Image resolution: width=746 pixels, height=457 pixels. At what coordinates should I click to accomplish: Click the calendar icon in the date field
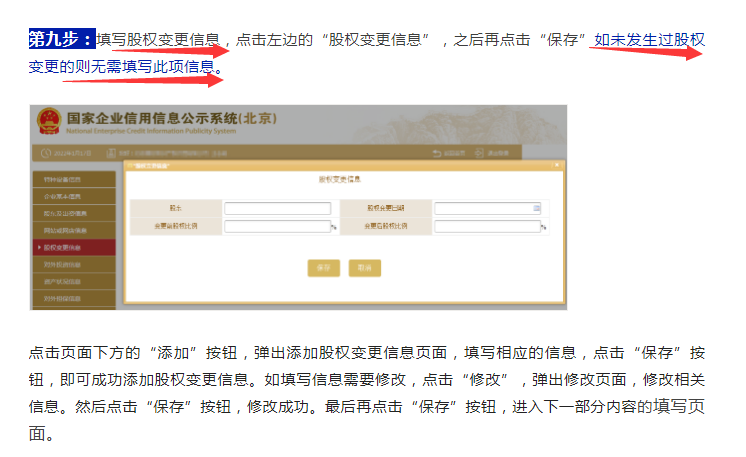536,208
